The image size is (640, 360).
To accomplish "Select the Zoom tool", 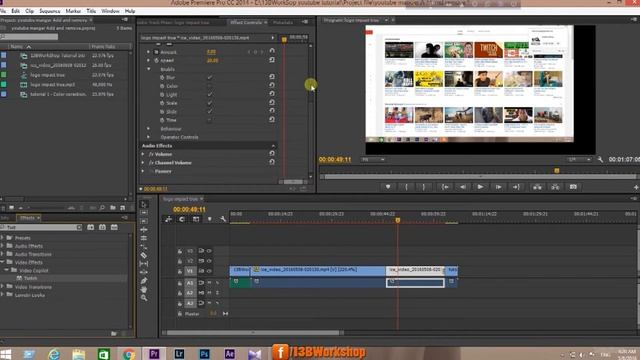I will click(144, 298).
